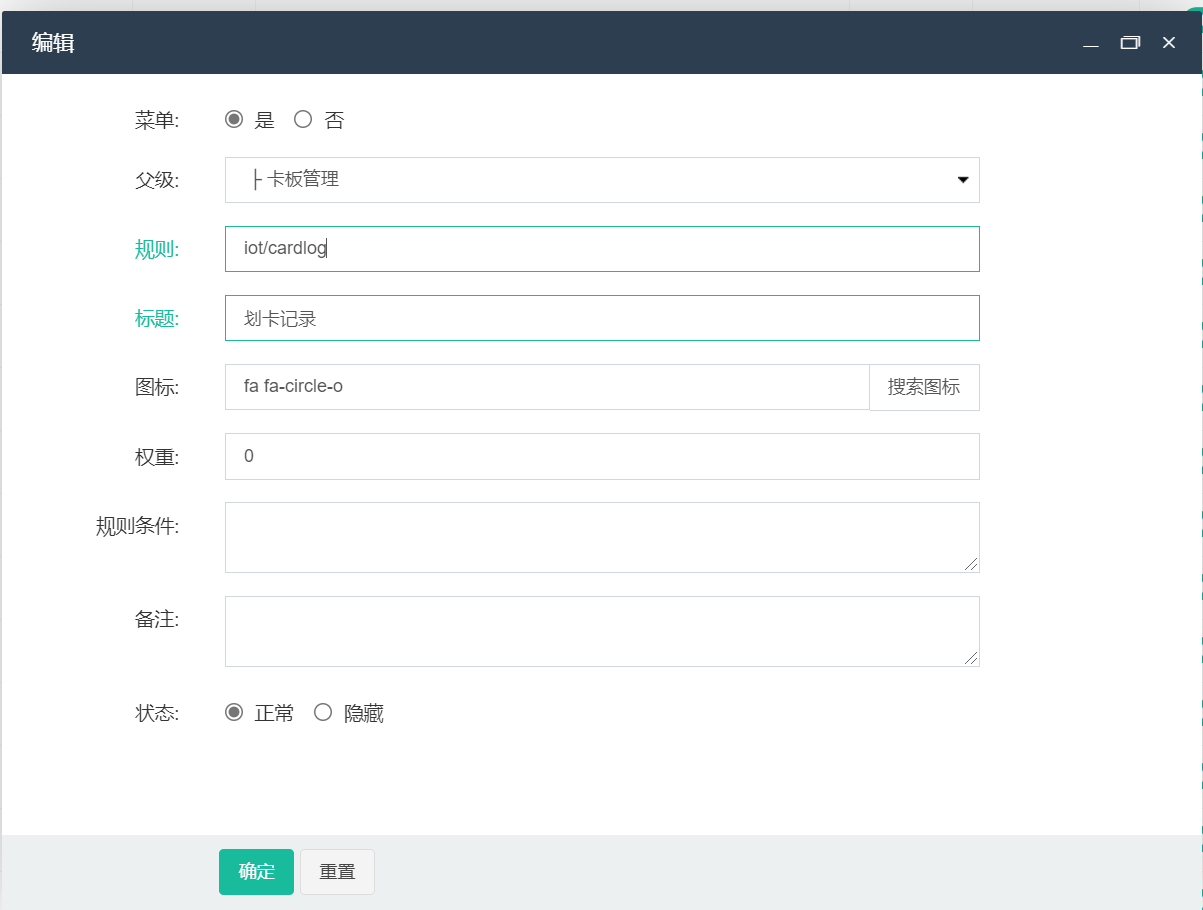Screen dimensions: 1203x910
Task: Close the 编辑 dialog with the X icon
Action: coord(1168,43)
